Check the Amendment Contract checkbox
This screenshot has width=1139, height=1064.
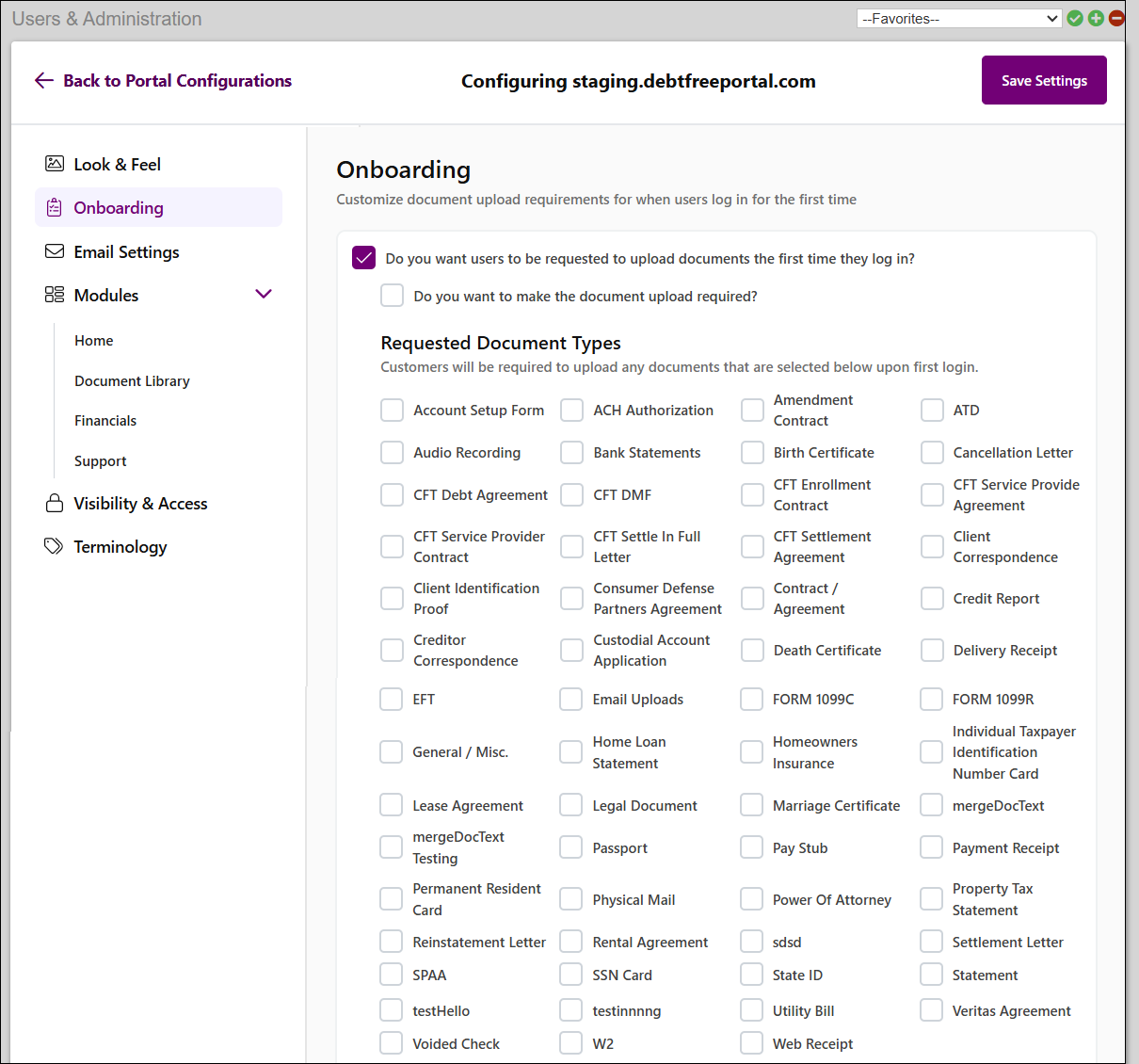(x=752, y=411)
